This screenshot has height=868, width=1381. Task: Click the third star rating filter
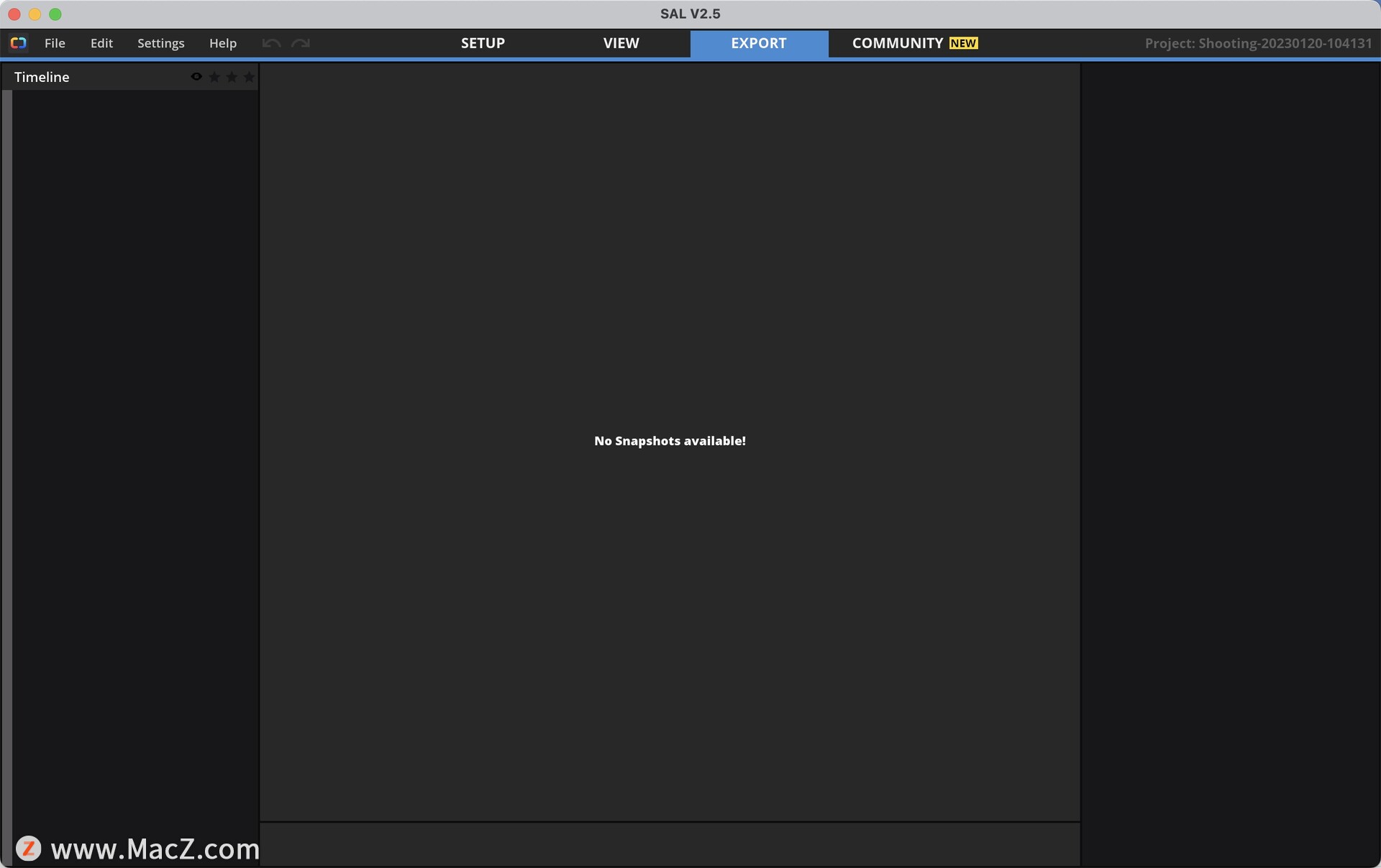(249, 77)
